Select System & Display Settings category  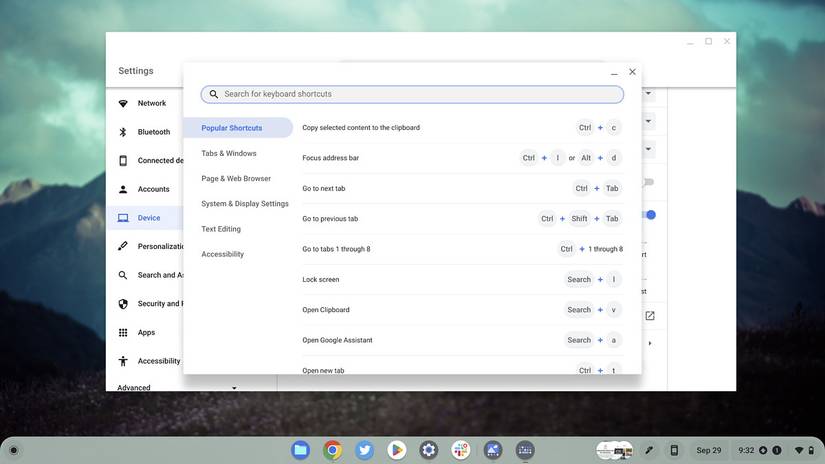click(245, 204)
